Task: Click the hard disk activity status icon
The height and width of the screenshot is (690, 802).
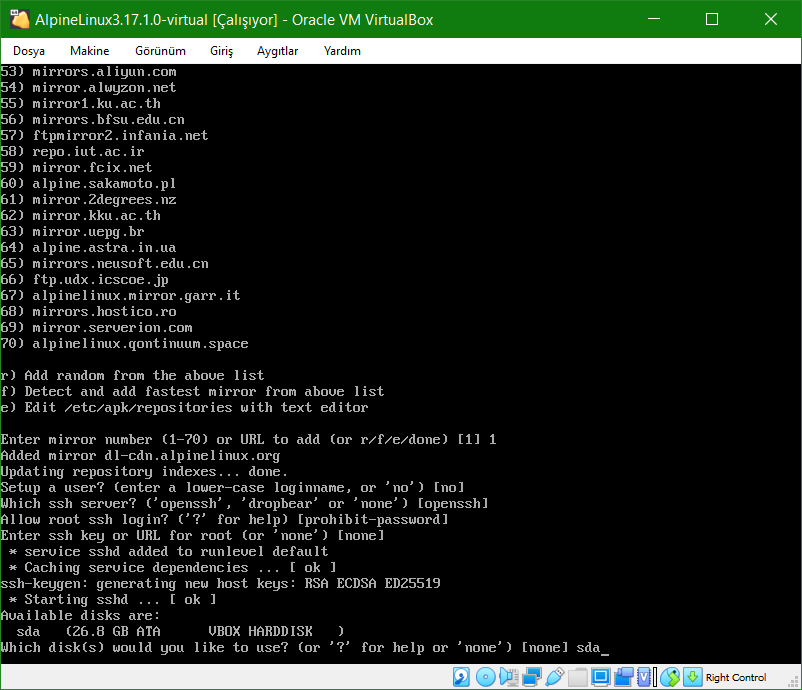Action: (461, 677)
